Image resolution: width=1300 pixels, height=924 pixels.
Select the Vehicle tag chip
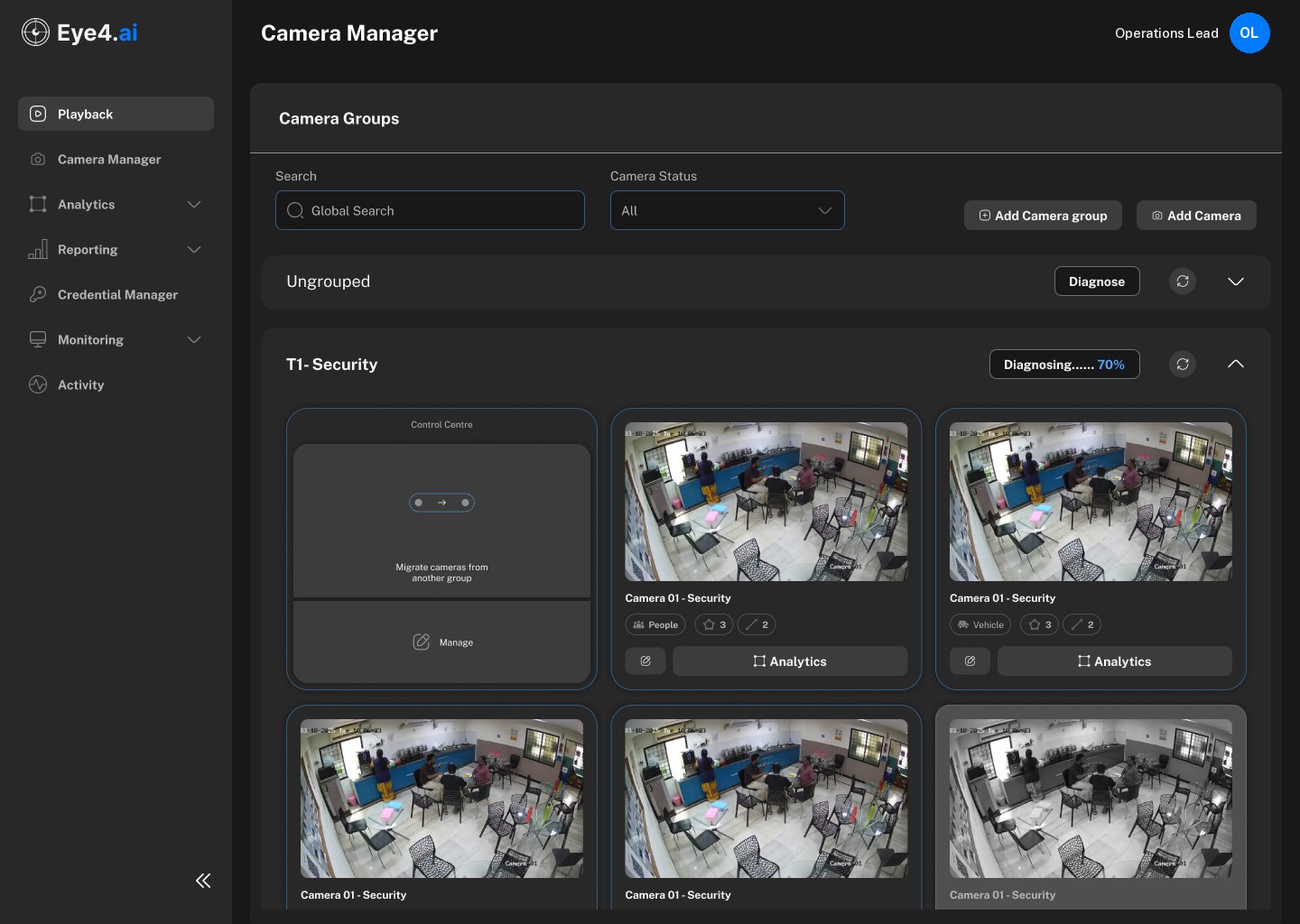(x=980, y=624)
